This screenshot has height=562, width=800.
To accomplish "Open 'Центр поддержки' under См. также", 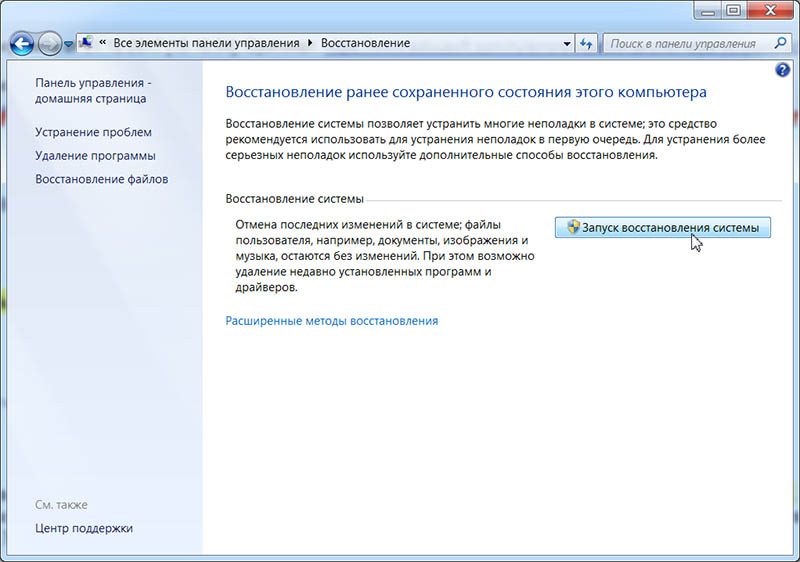I will (x=83, y=528).
